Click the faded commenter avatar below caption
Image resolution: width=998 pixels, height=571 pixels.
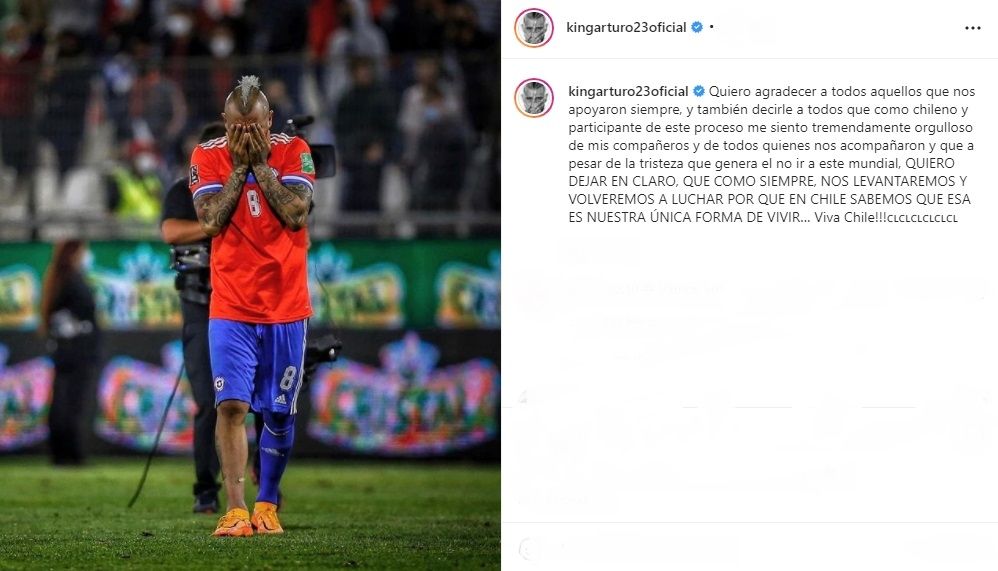533,294
